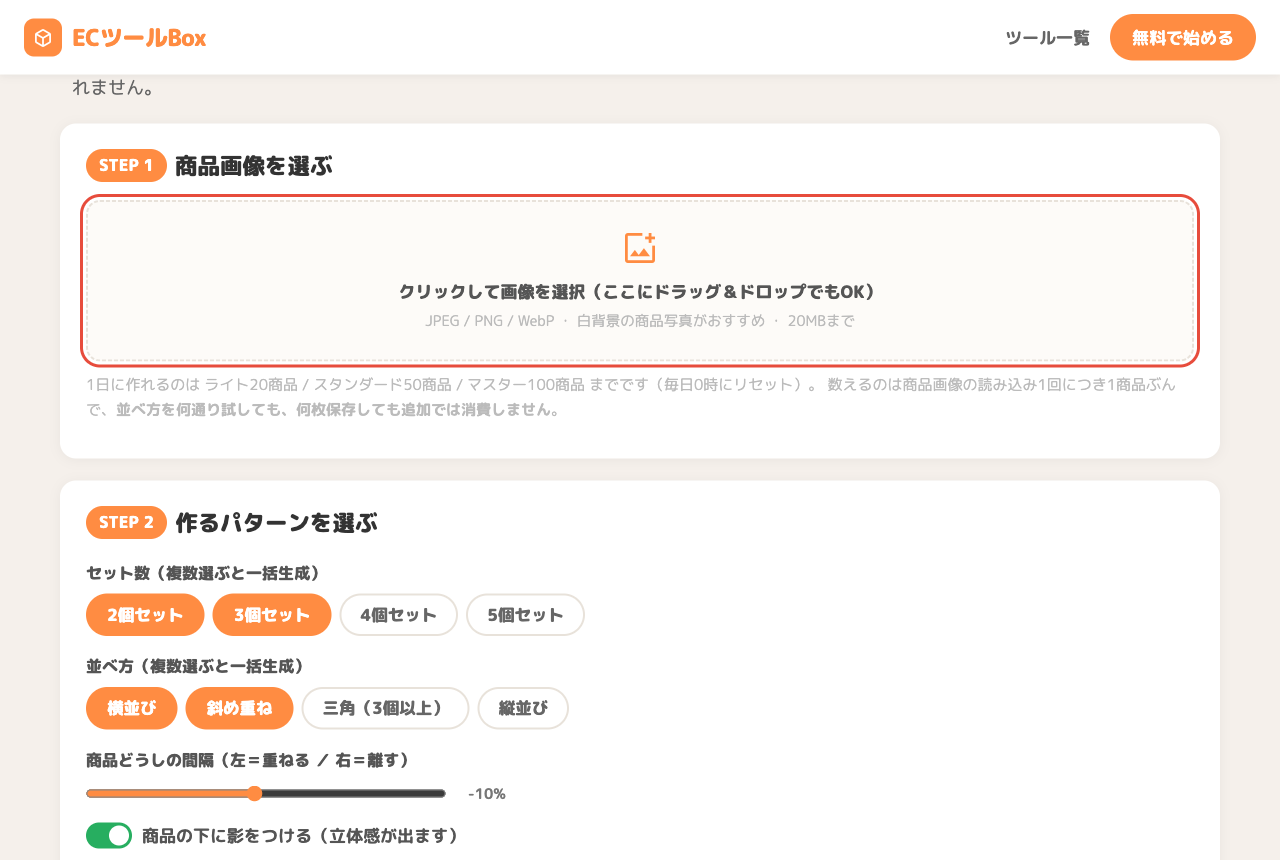
Task: Click the image drop zone to select a file
Action: coord(640,281)
